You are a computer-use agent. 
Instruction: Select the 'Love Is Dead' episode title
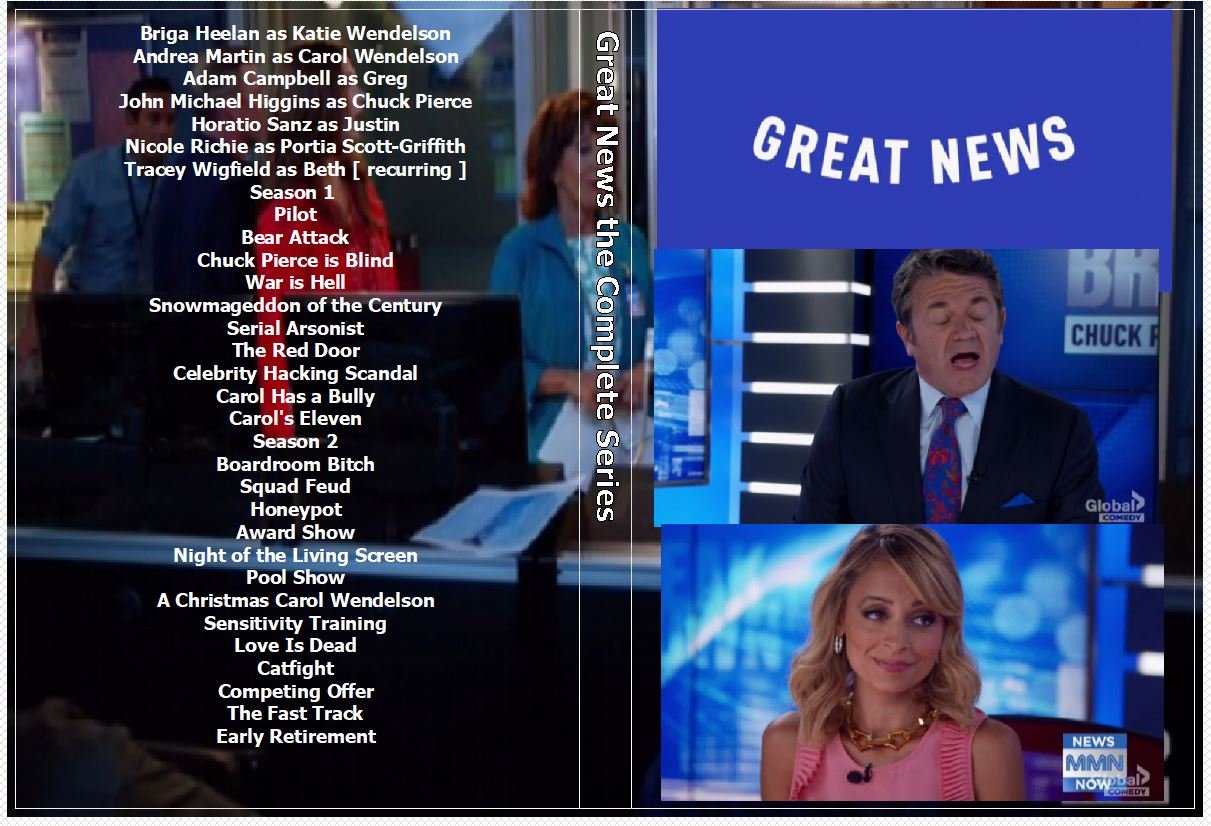[x=295, y=646]
